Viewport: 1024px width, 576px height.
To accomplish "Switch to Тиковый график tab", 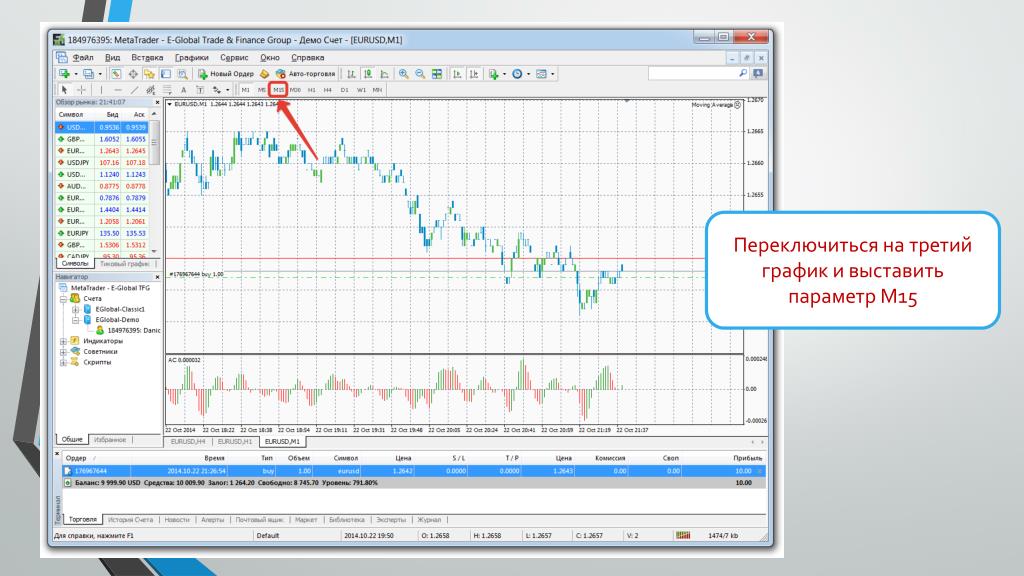I will (124, 264).
